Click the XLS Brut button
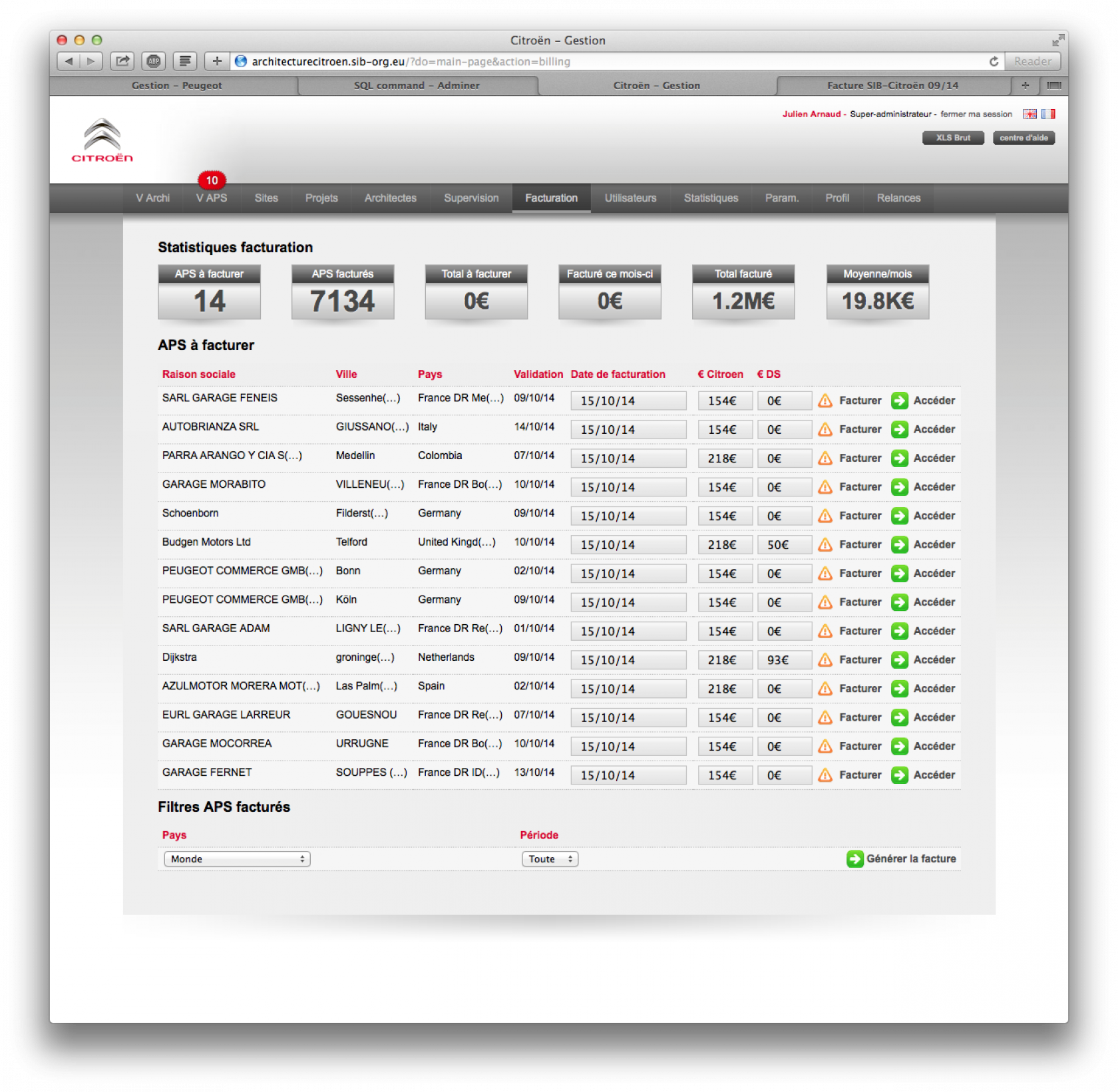This screenshot has height=1092, width=1118. [953, 138]
